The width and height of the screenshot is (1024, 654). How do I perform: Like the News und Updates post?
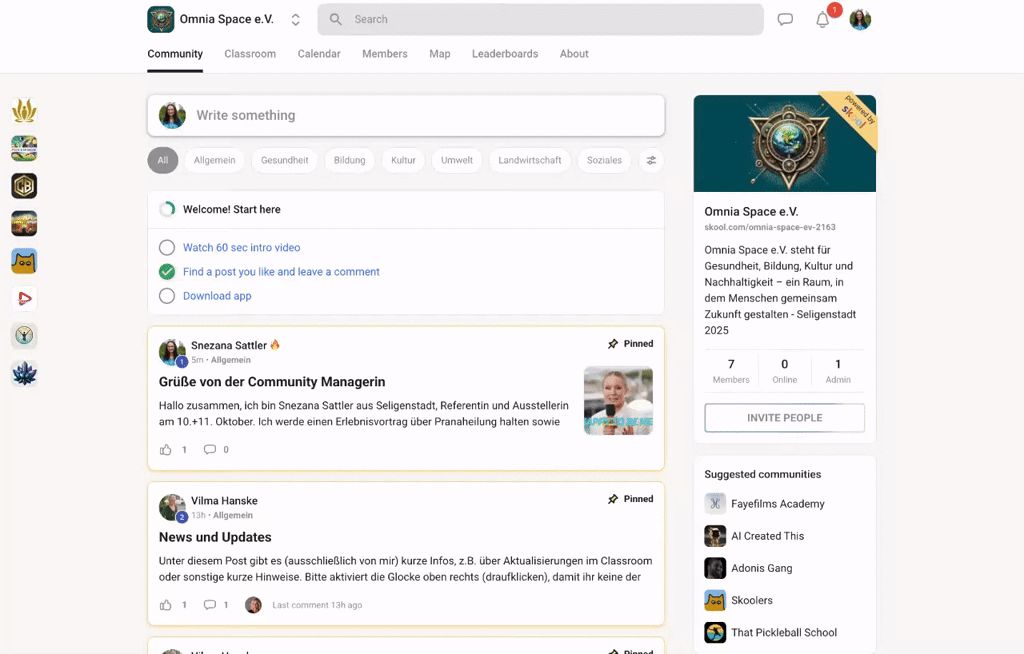pyautogui.click(x=166, y=605)
